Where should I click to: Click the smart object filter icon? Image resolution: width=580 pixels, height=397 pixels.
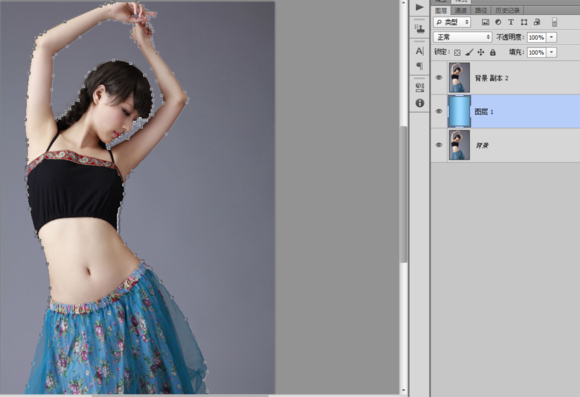pyautogui.click(x=537, y=22)
